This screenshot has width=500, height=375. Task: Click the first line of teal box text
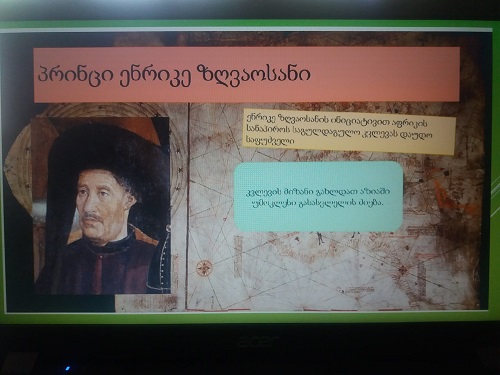pos(318,191)
